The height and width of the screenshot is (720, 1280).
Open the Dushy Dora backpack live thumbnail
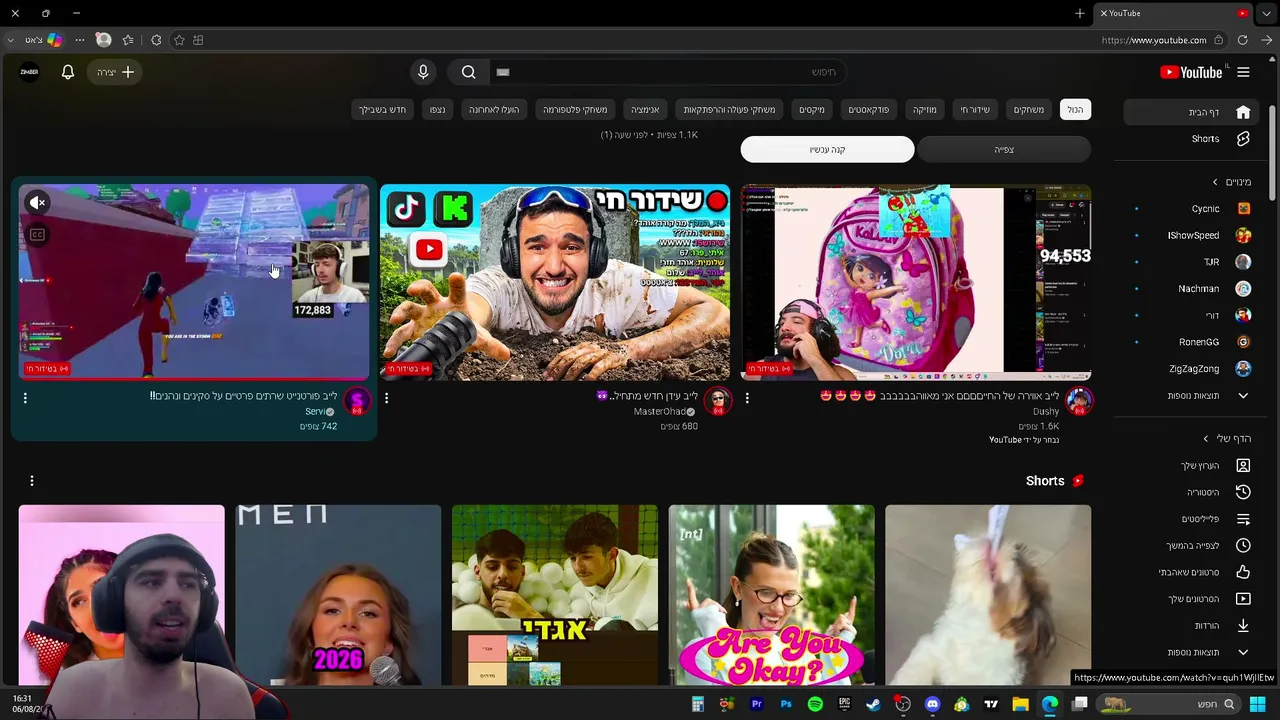916,282
